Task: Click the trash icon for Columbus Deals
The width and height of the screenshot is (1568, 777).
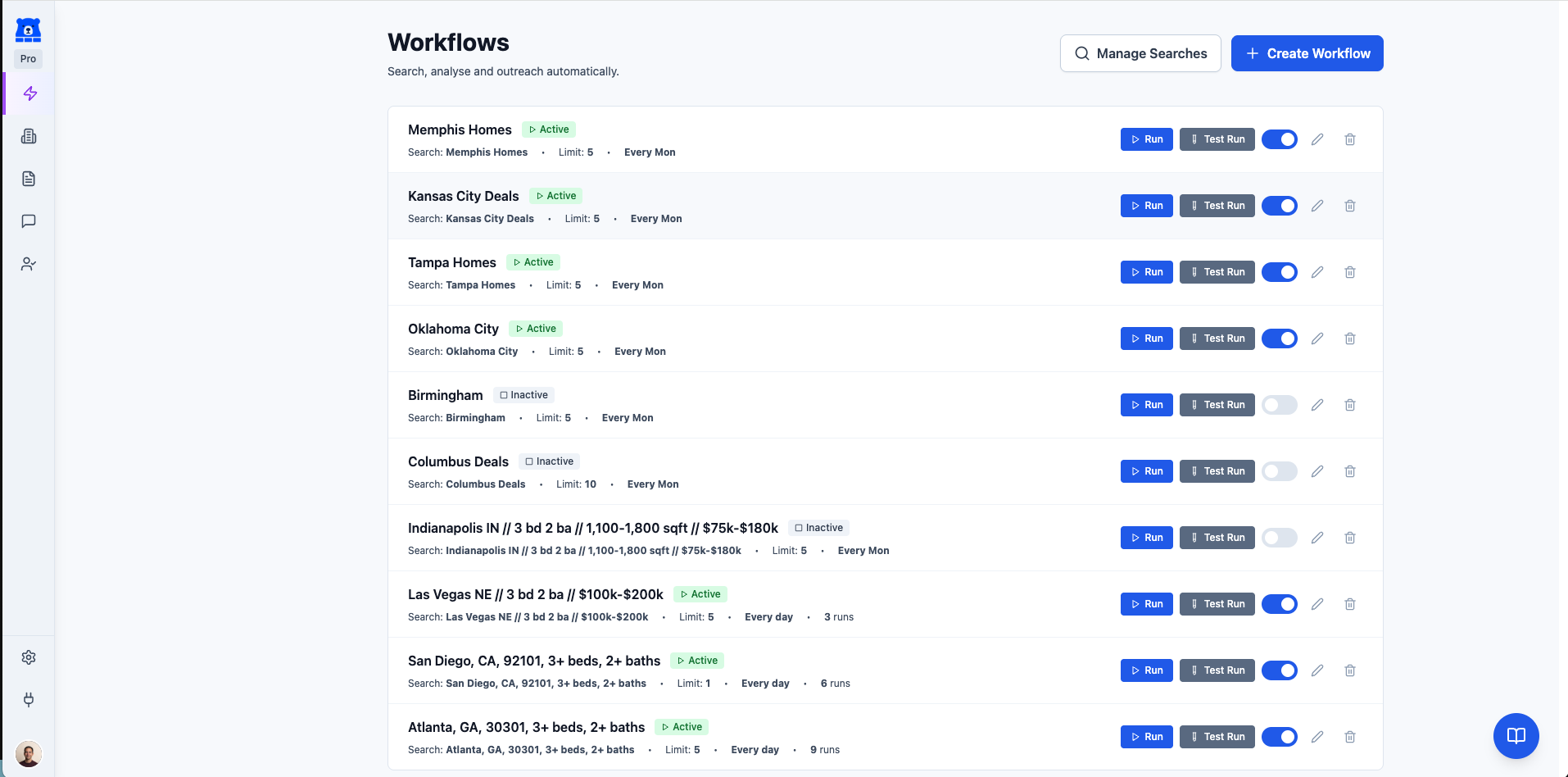Action: click(x=1349, y=471)
